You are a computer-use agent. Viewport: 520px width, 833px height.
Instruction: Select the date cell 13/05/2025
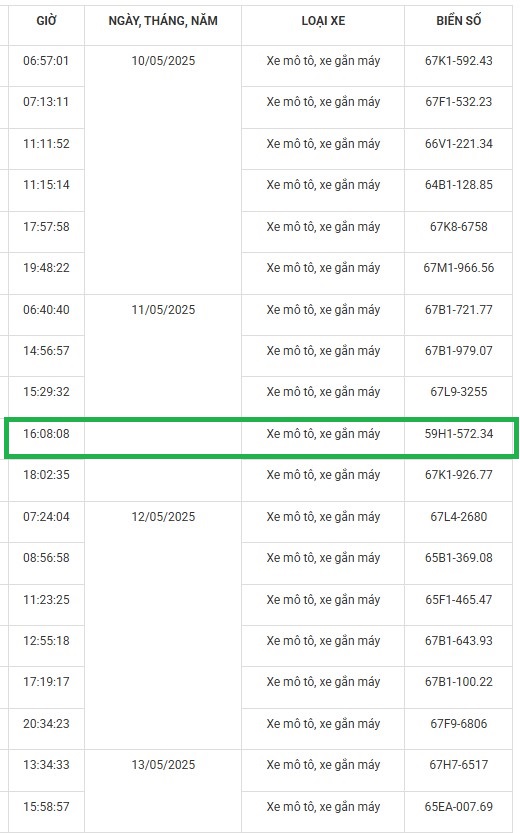point(163,765)
